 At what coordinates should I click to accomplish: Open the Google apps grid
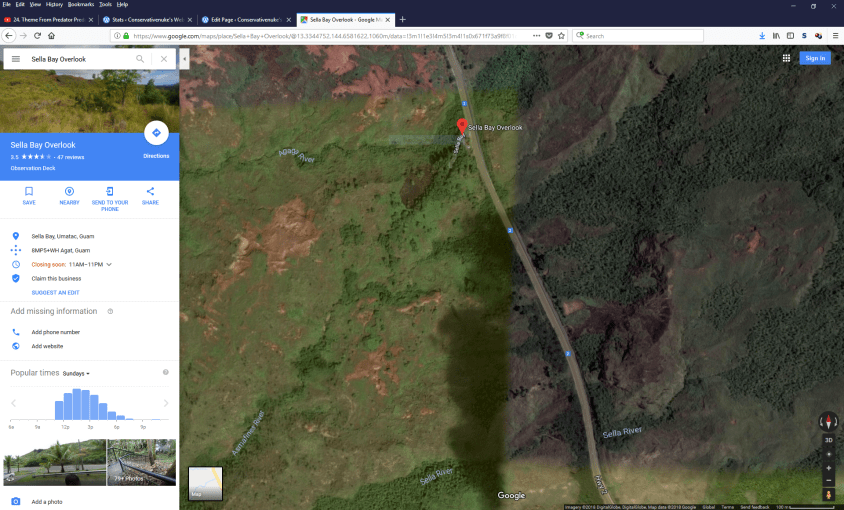(x=787, y=58)
